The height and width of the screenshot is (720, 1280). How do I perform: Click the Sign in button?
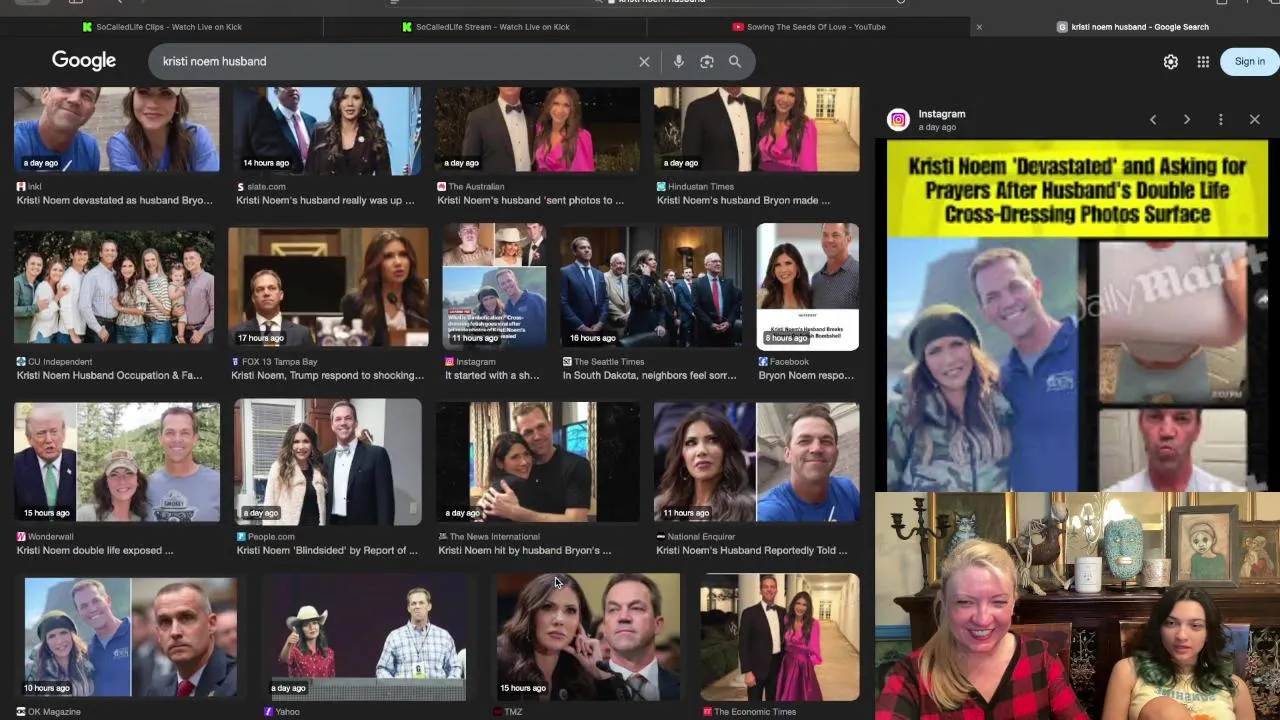(x=1249, y=61)
